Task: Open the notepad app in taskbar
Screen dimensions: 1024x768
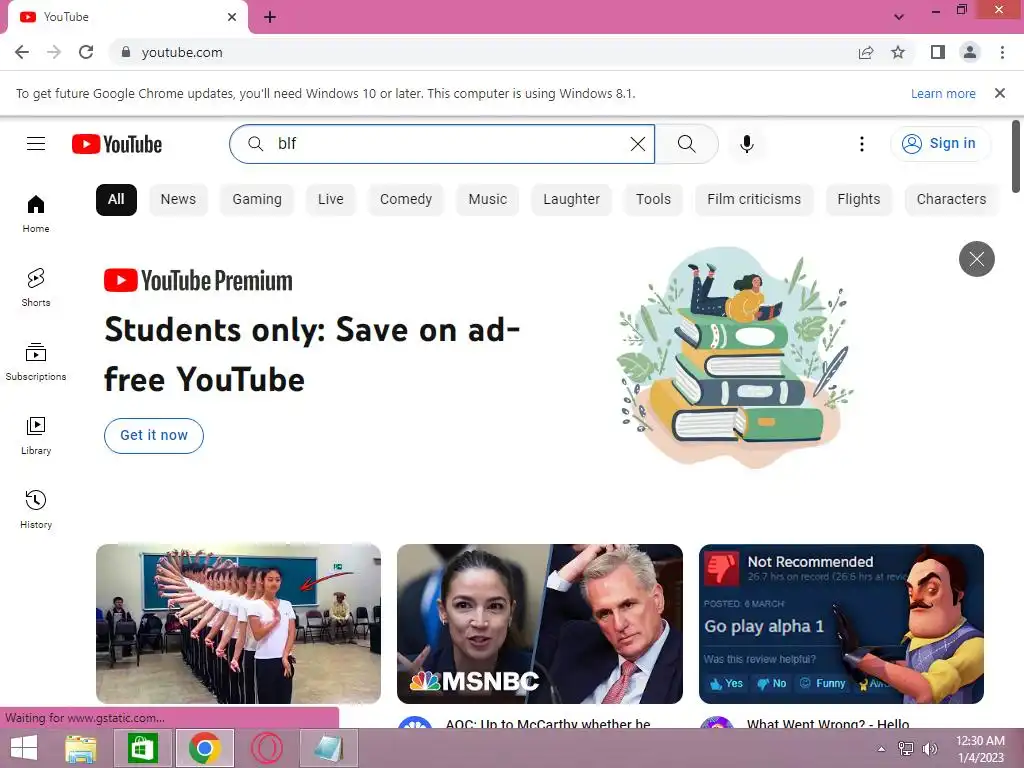Action: [328, 748]
